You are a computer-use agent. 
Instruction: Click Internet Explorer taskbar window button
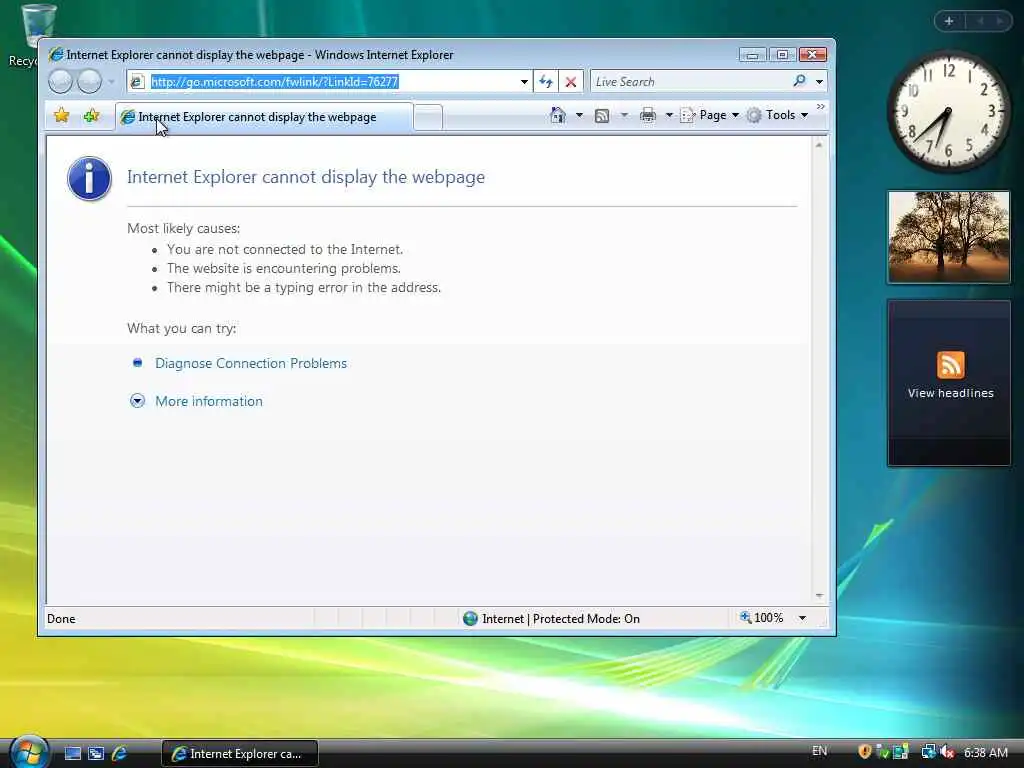click(240, 754)
